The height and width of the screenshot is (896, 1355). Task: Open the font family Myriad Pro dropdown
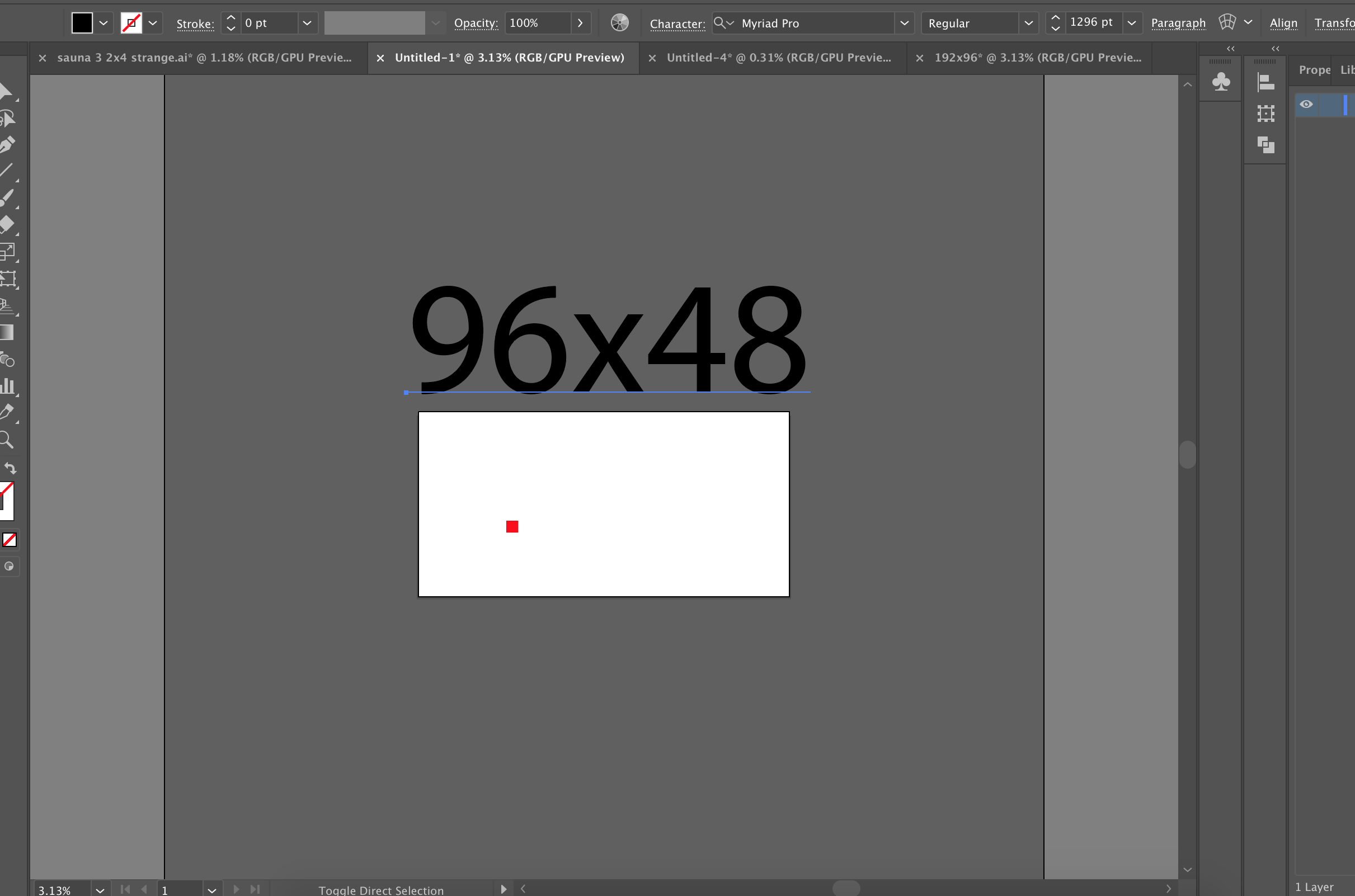tap(904, 23)
